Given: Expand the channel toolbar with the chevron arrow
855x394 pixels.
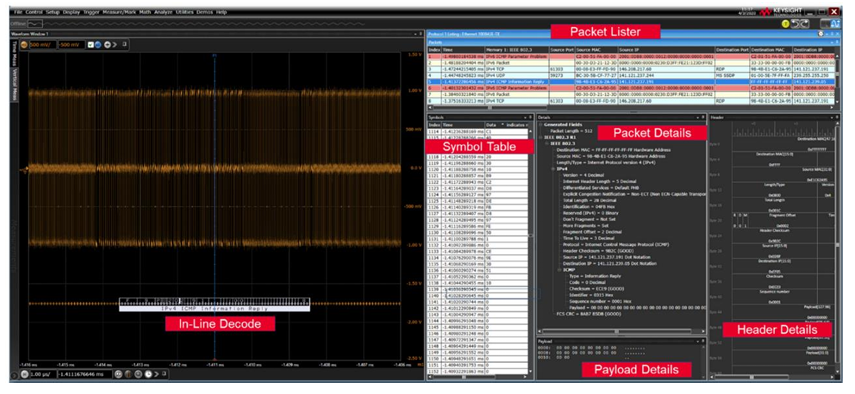Looking at the screenshot, I should click(x=115, y=44).
